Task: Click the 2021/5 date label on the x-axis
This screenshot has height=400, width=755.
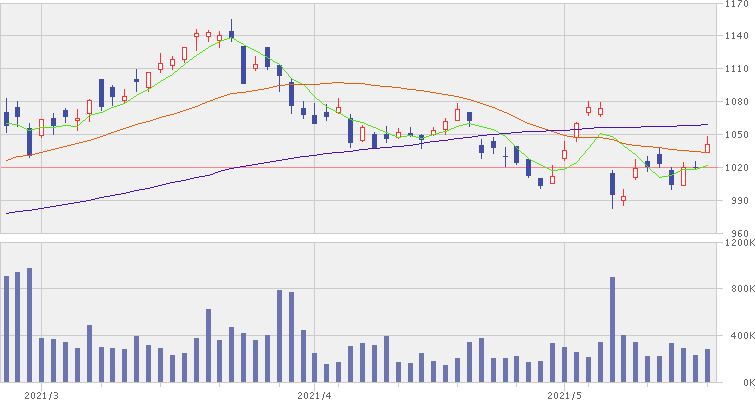Action: [565, 394]
